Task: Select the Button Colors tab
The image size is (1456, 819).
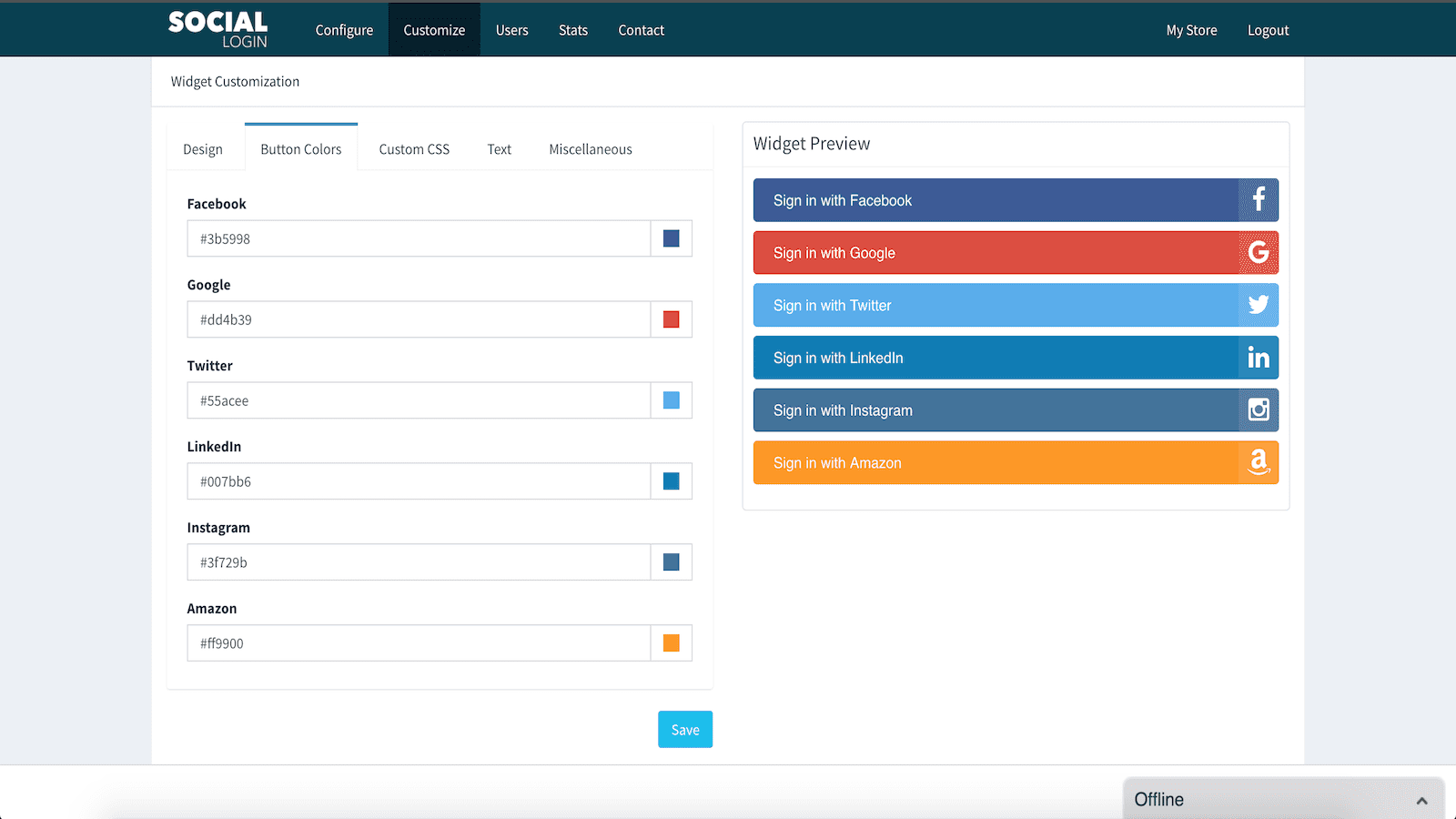Action: 301,149
